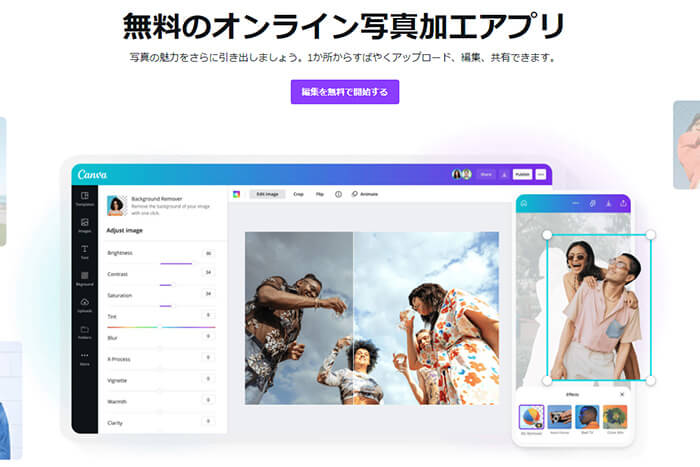The width and height of the screenshot is (700, 467).
Task: Select the Edit image tab
Action: [x=268, y=194]
